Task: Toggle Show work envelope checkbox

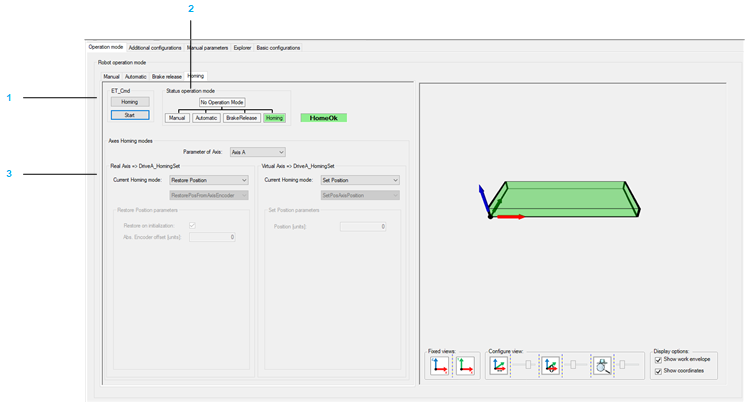Action: (x=658, y=360)
